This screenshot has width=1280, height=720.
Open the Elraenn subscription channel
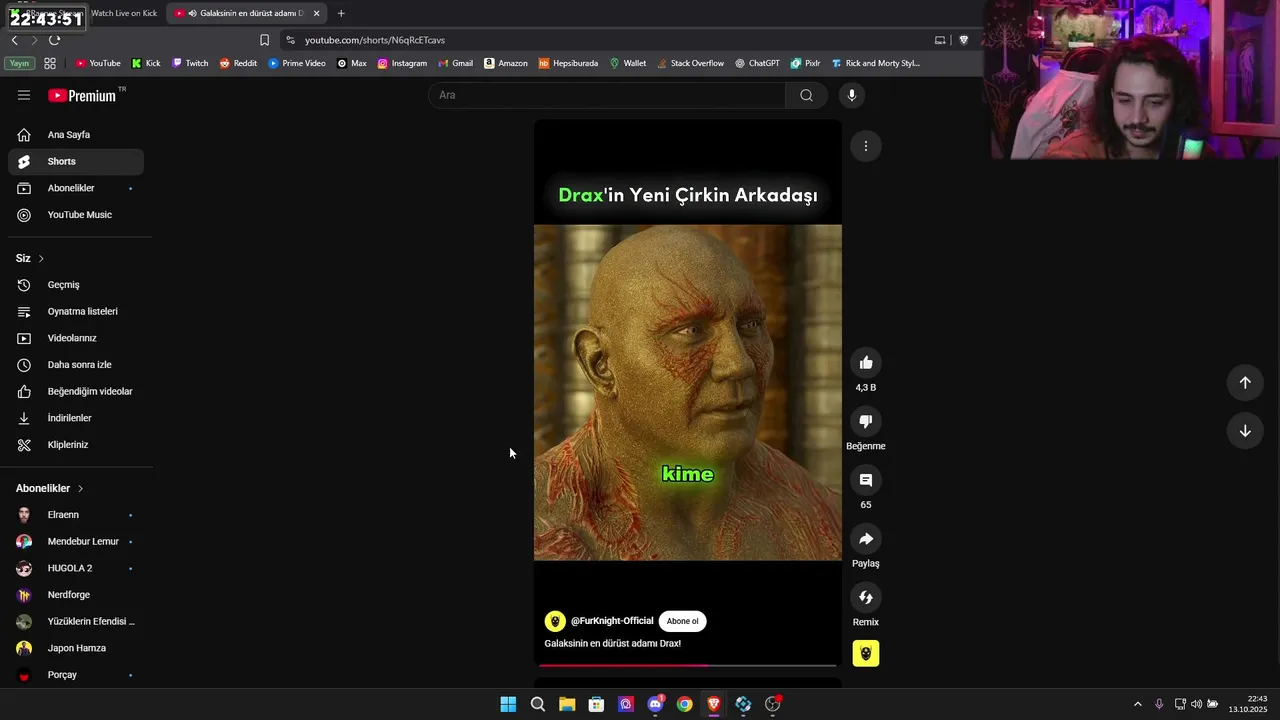pos(76,515)
